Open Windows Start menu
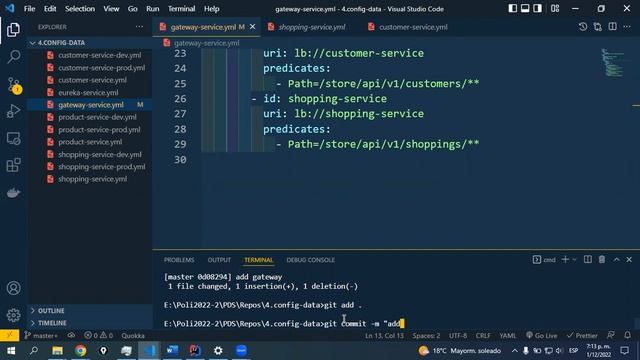The width and height of the screenshot is (640, 360). pos(11,351)
